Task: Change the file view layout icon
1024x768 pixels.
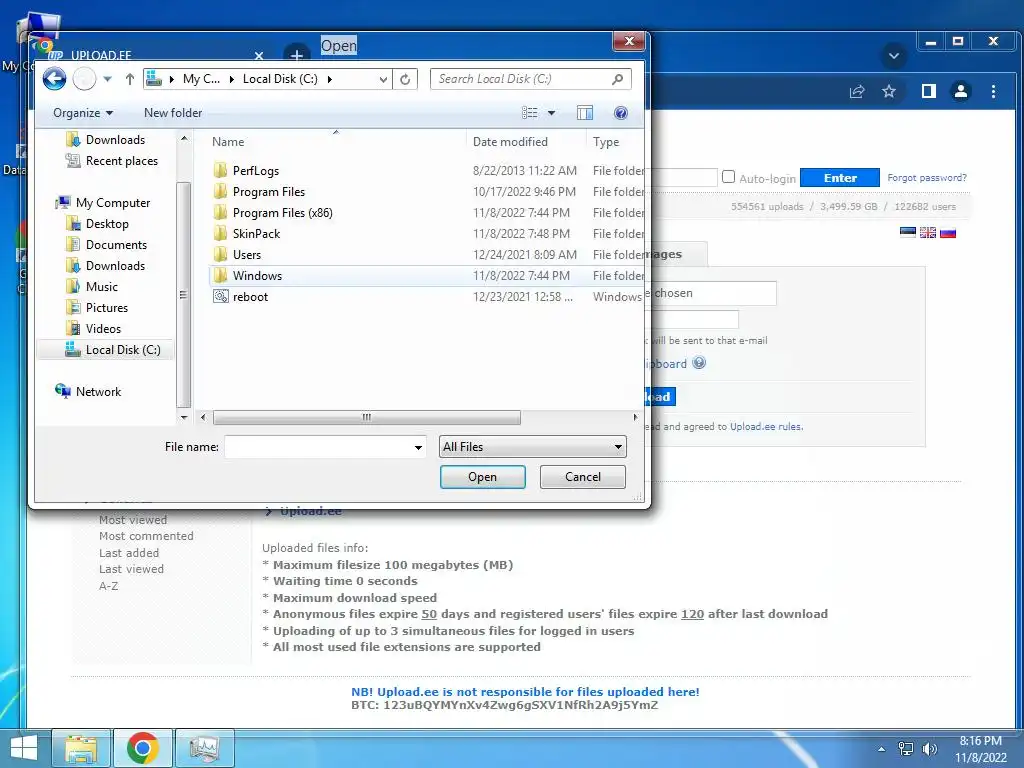Action: point(529,113)
